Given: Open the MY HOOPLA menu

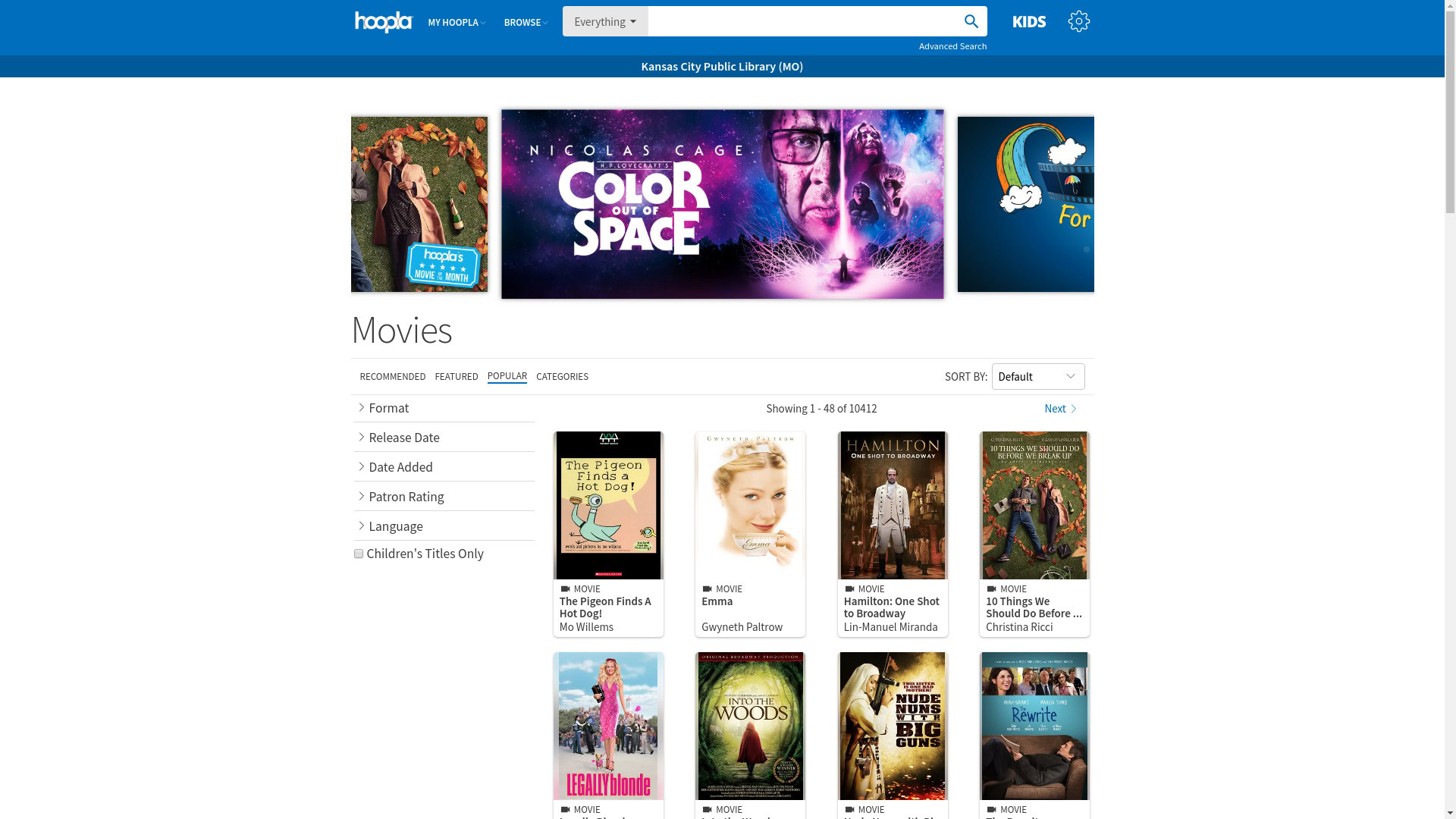Looking at the screenshot, I should click(456, 23).
